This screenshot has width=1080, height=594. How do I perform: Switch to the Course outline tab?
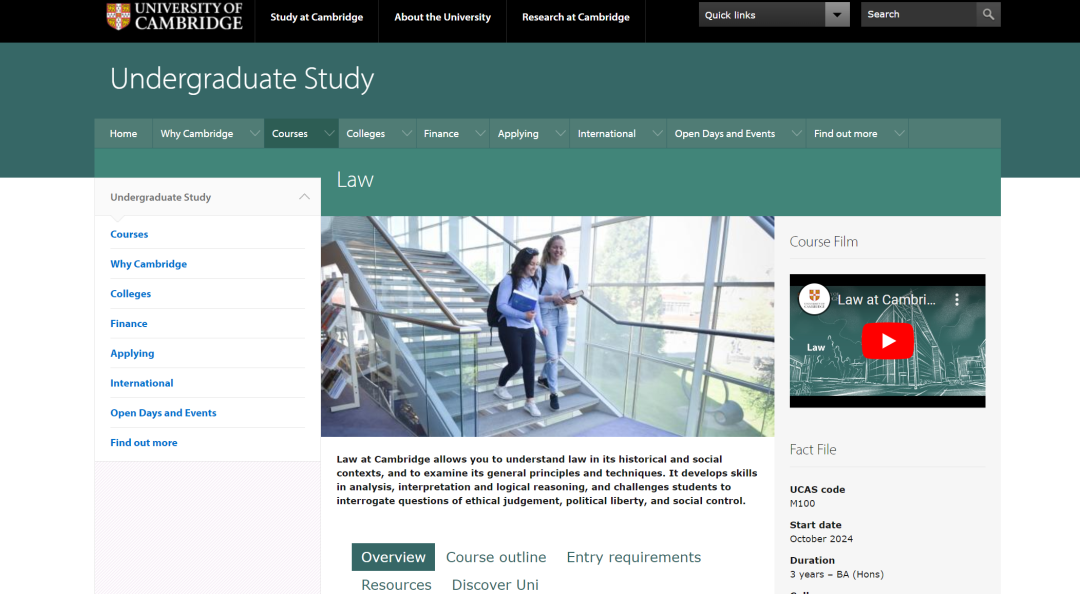click(x=496, y=557)
